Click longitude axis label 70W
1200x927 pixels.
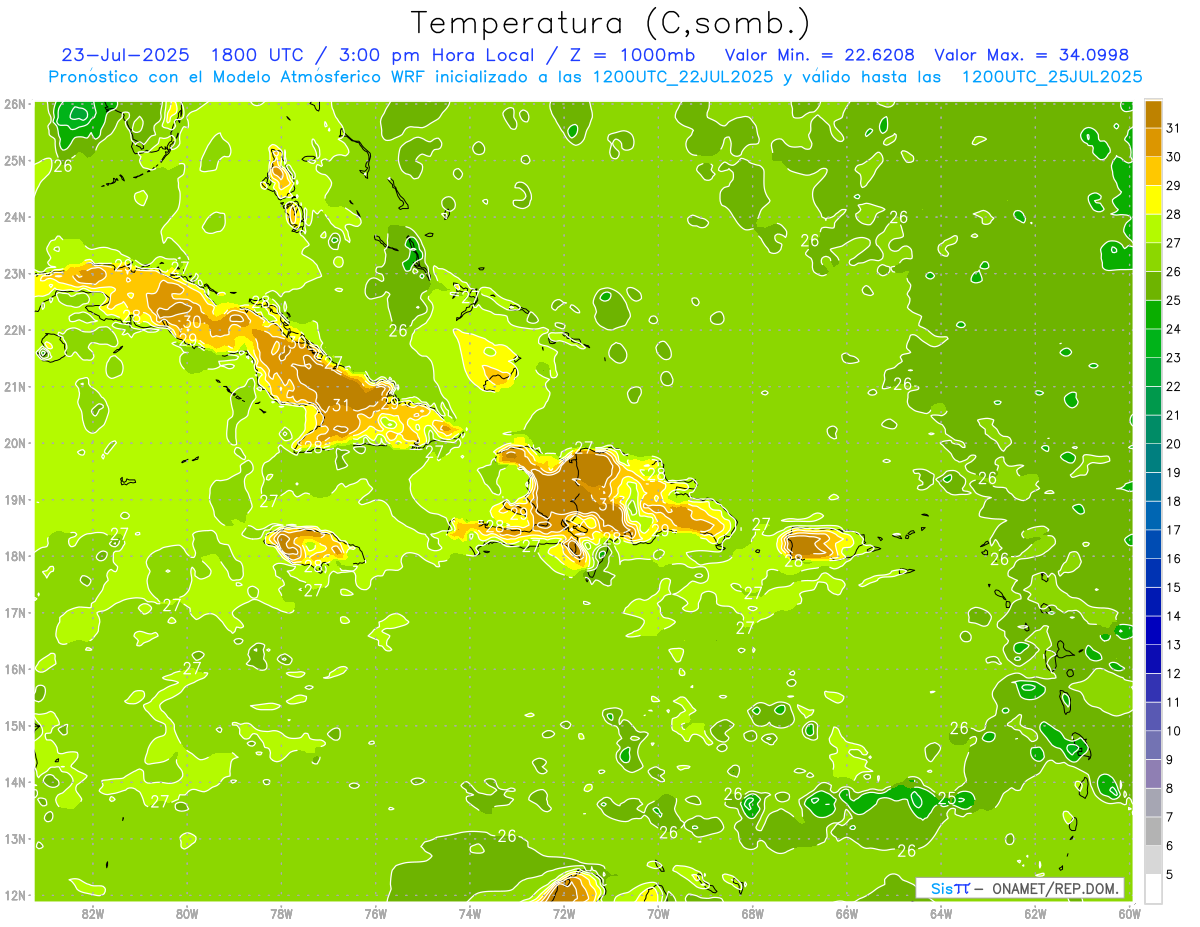[658, 913]
